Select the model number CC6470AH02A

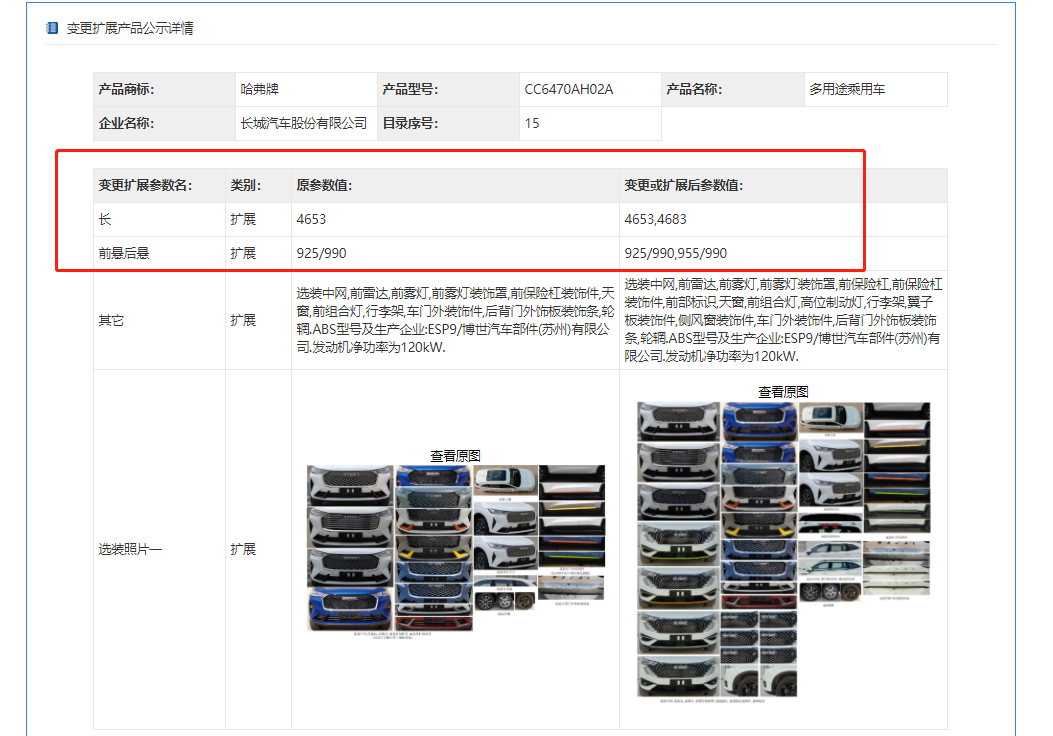[x=569, y=89]
